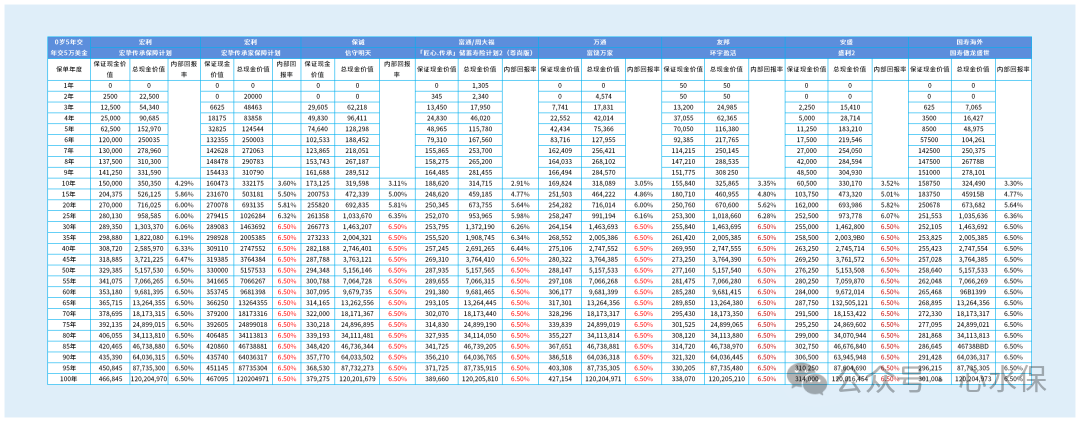
Task: Click the value '104,261'
Action: pyautogui.click(x=974, y=140)
